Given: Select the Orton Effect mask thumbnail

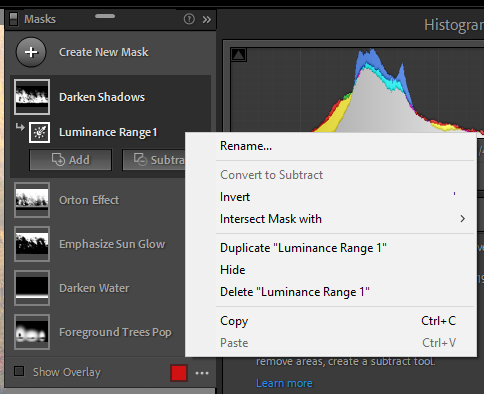Looking at the screenshot, I should click(x=32, y=200).
